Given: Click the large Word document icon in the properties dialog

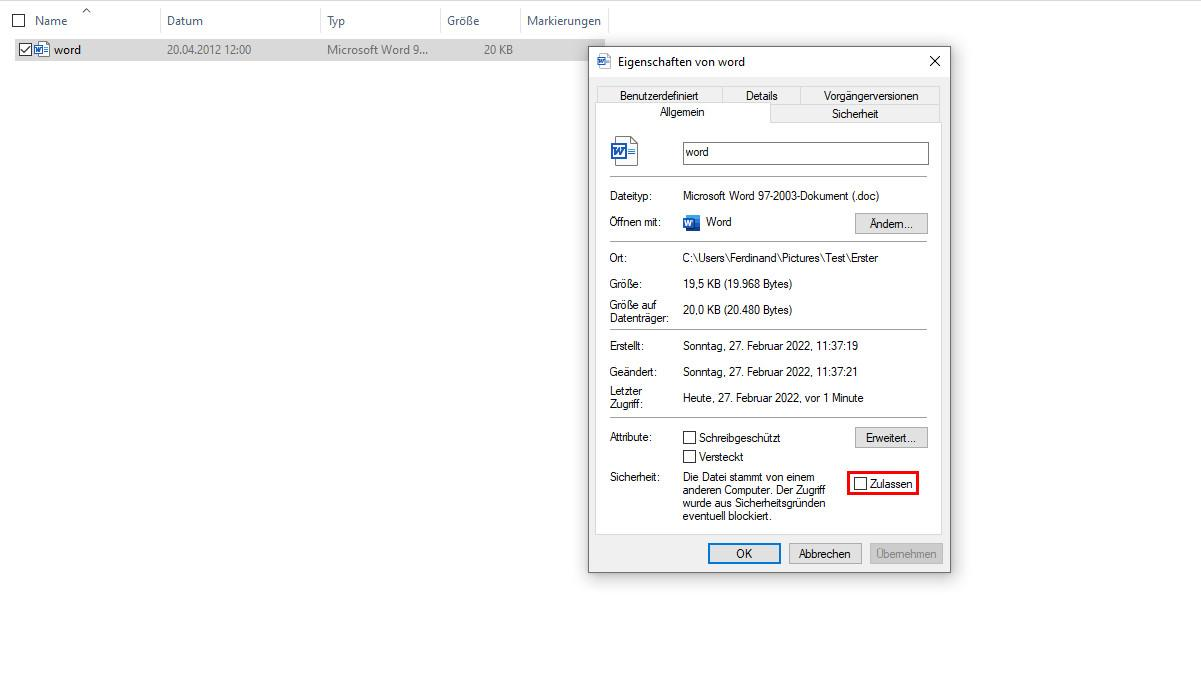Looking at the screenshot, I should [624, 152].
